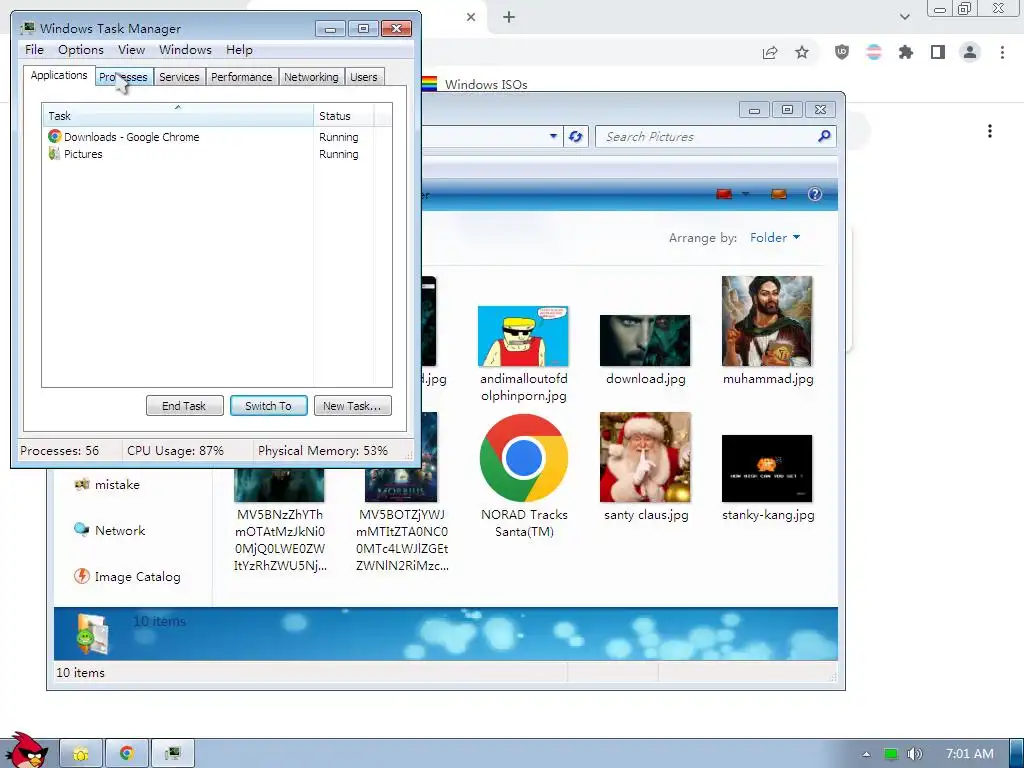Select the MV5BOTZjYWJ... image file
This screenshot has height=768, width=1024.
point(402,493)
